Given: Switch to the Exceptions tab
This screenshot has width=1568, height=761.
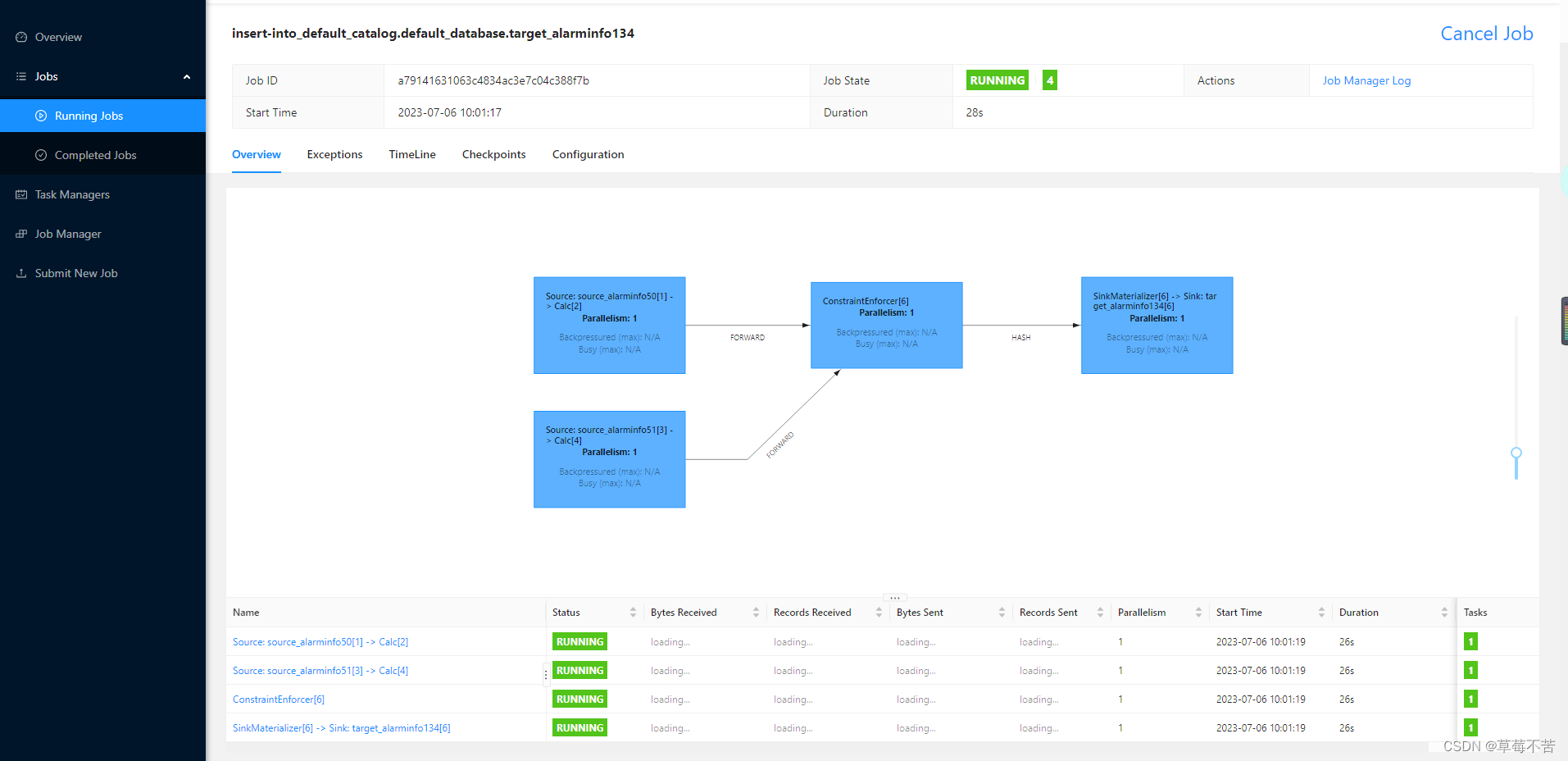Looking at the screenshot, I should pos(334,154).
